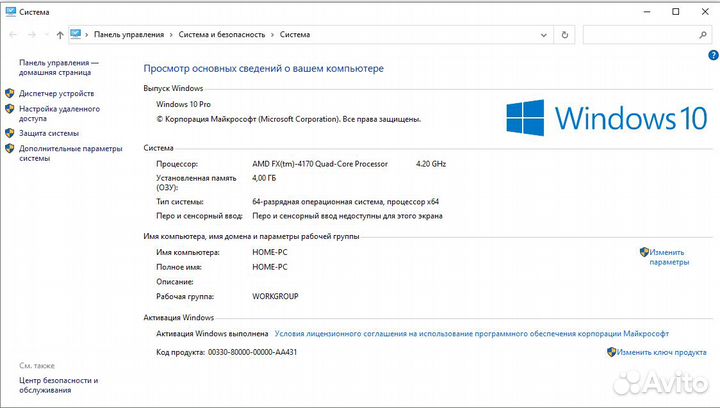The image size is (720, 408).
Task: Open 'Центр безопасности и обслуживания' link
Action: [x=58, y=385]
